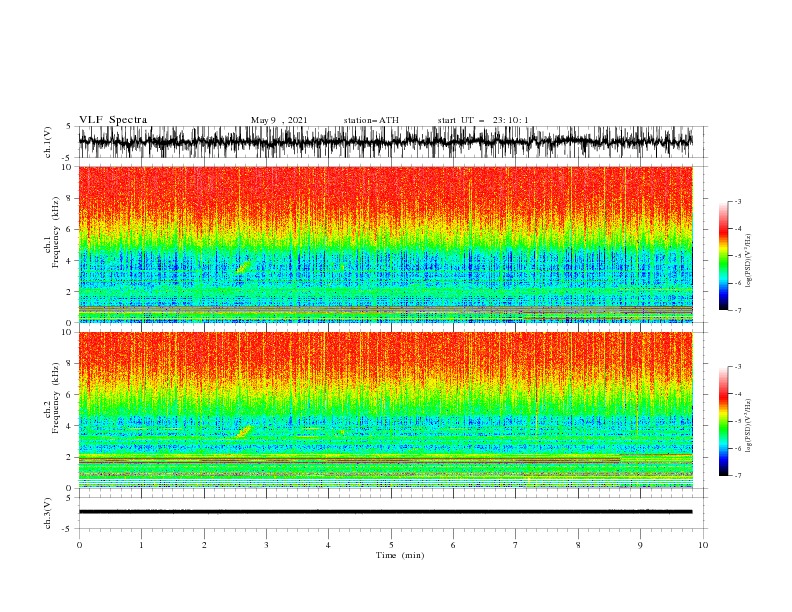Click the upper color scale bar for ch.1
792x612 pixels.
coord(723,256)
